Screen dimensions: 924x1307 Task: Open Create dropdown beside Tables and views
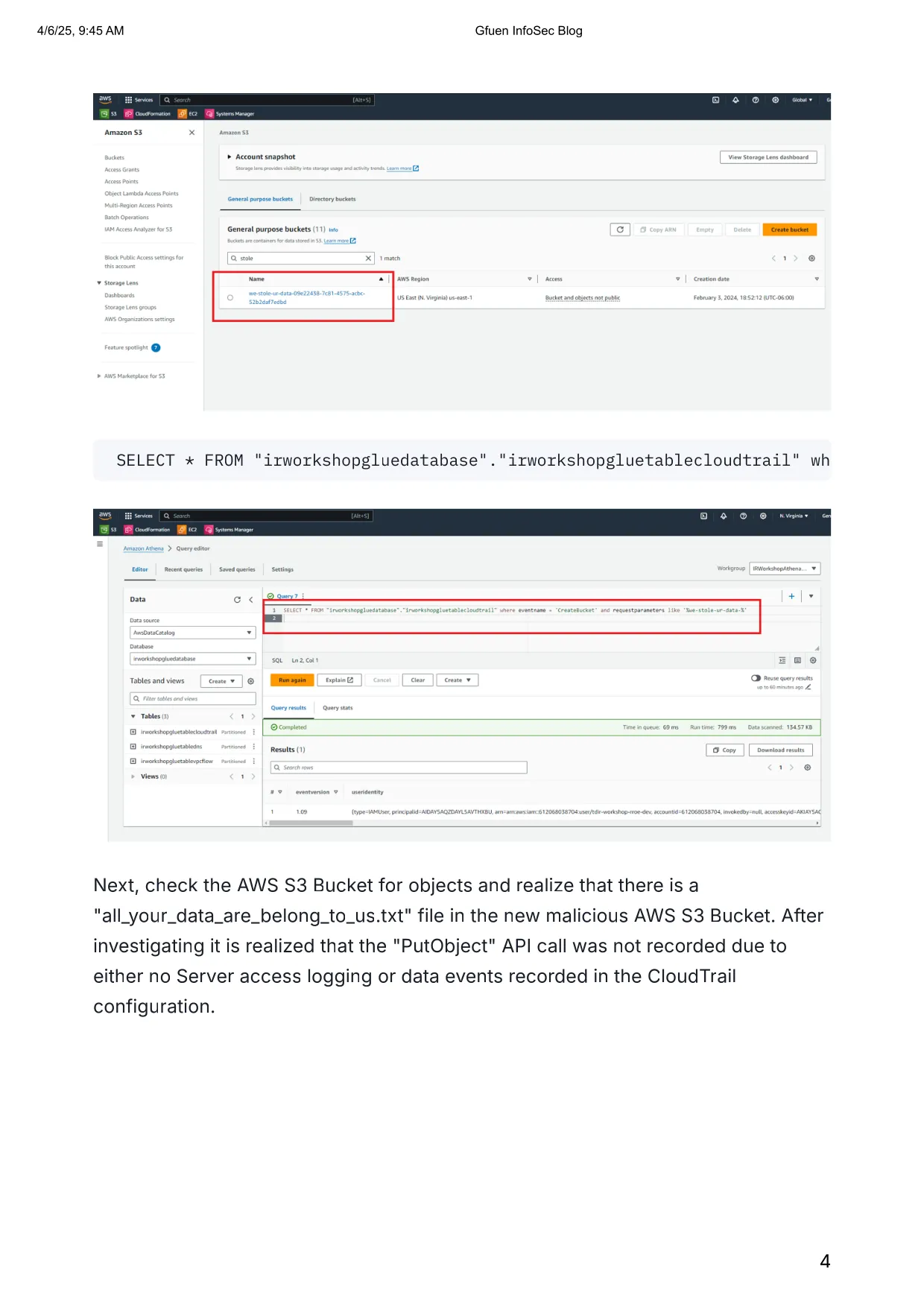(221, 681)
